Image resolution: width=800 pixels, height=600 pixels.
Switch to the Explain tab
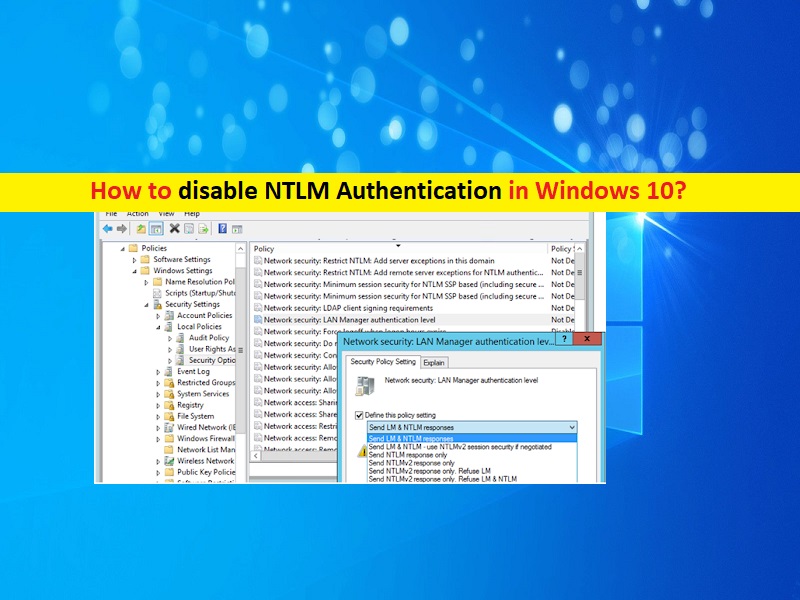tap(433, 362)
